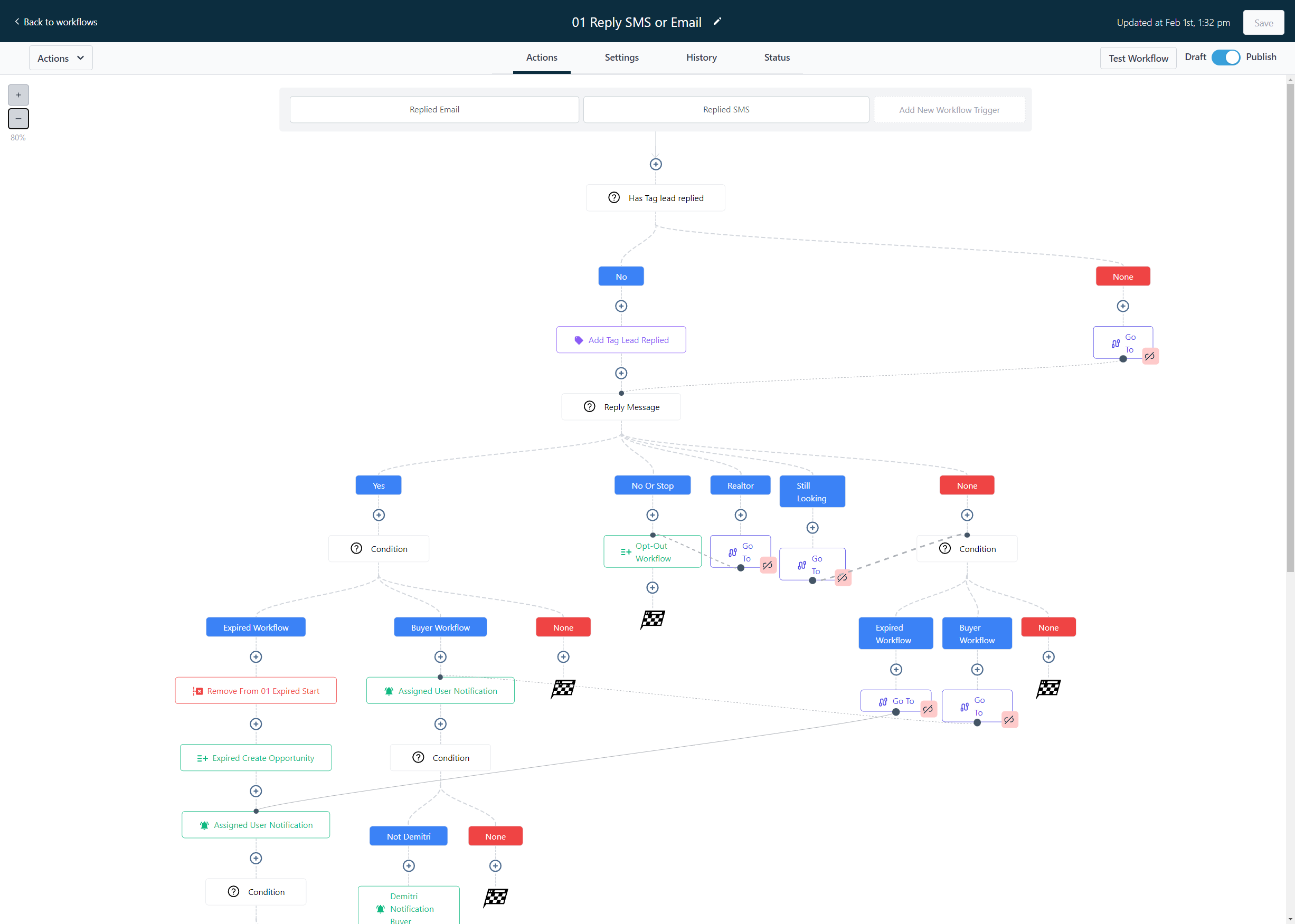Click the Test Workflow button

(1138, 58)
